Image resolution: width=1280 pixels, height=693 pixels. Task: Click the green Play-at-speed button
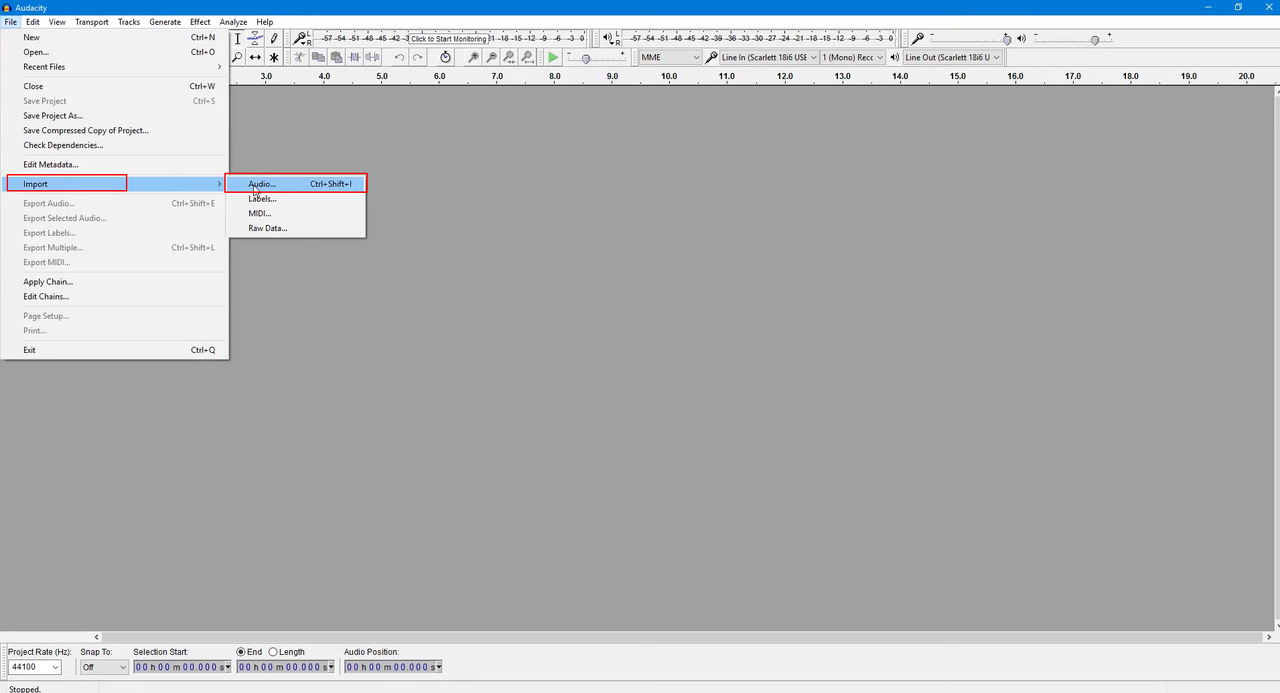tap(553, 58)
